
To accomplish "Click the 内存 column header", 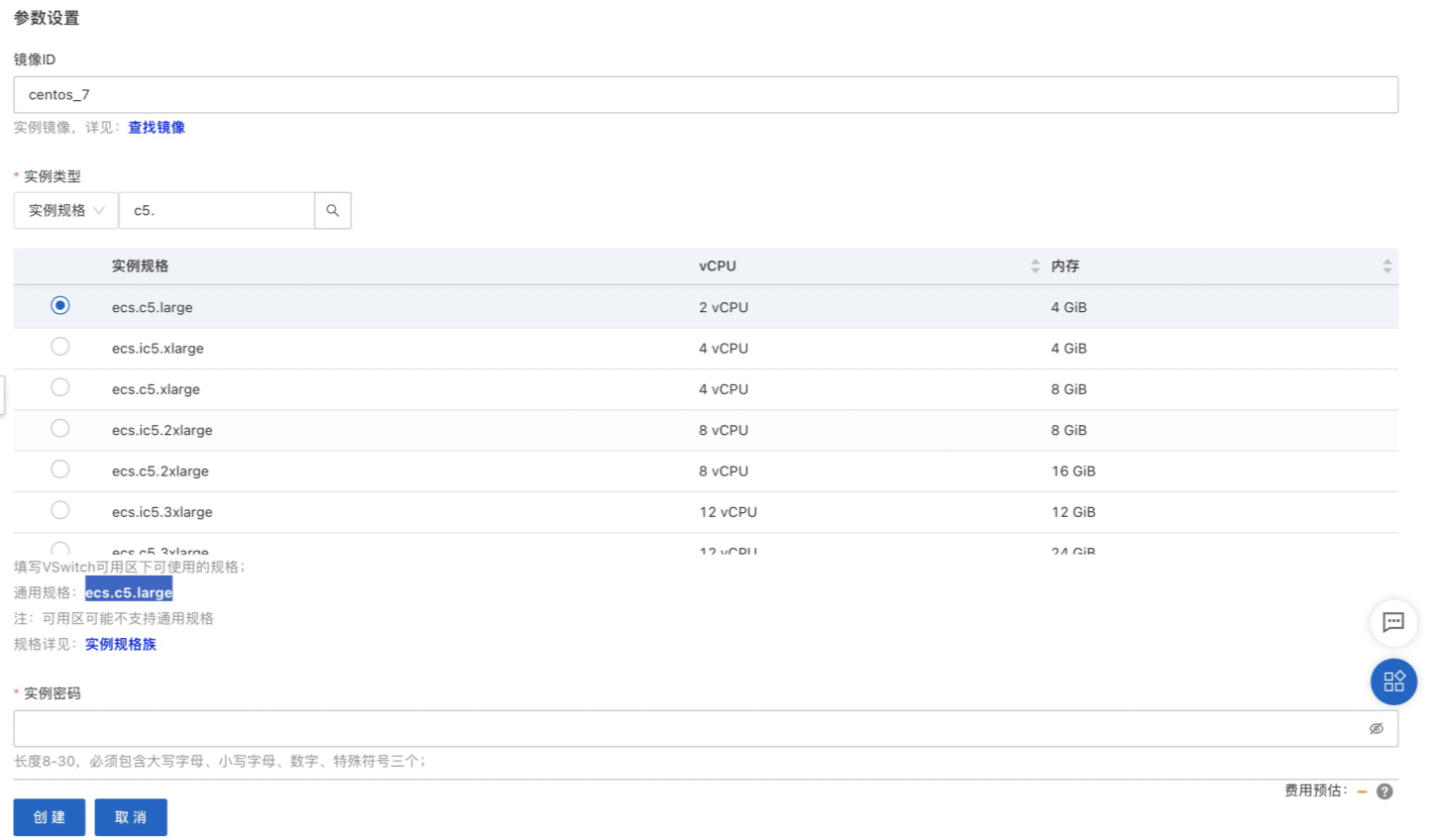I will [1065, 265].
